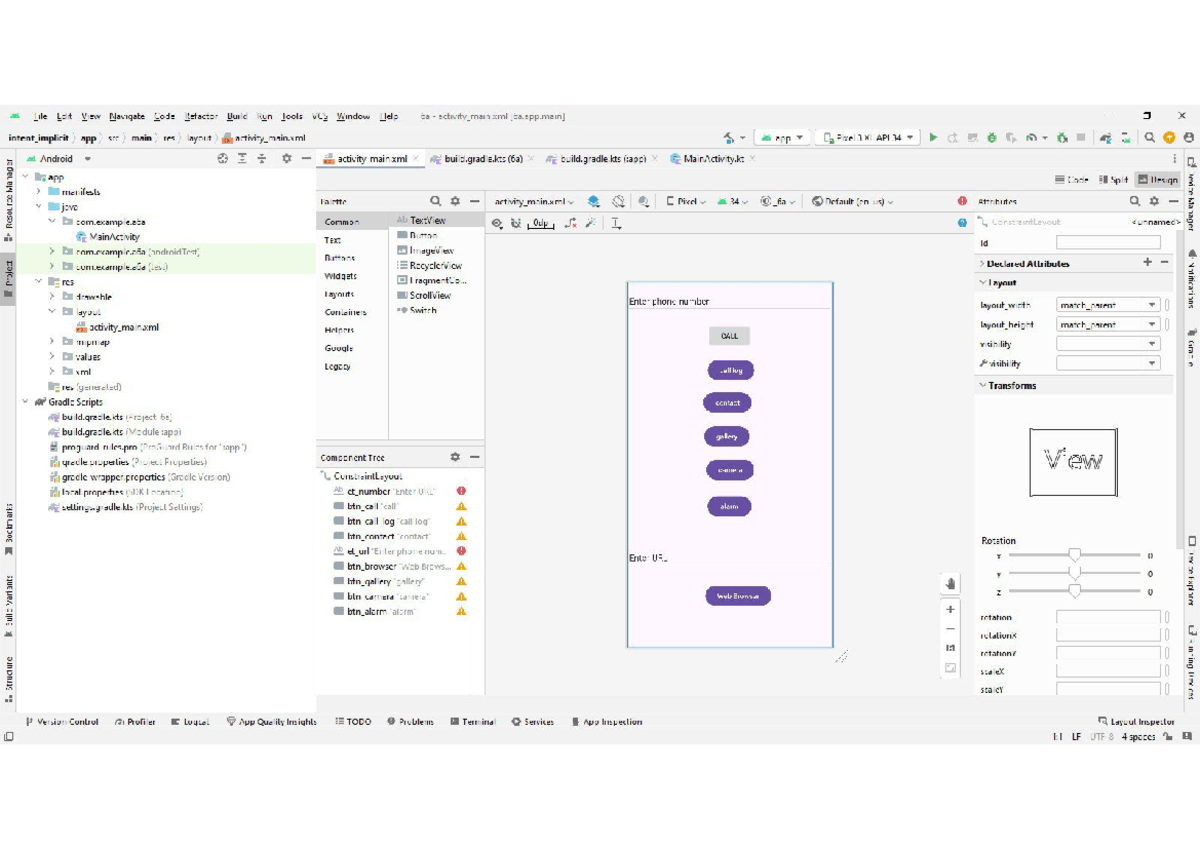This screenshot has width=1200, height=849.
Task: Click the red error indicator above the design surface
Action: click(962, 201)
